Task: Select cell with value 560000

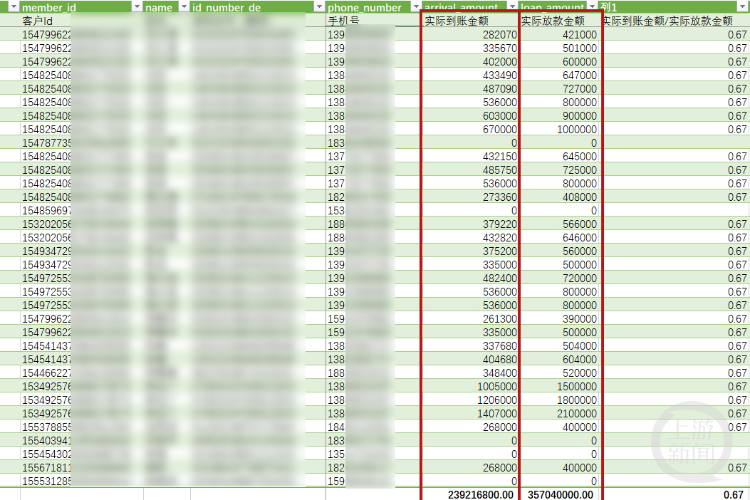Action: pyautogui.click(x=559, y=251)
